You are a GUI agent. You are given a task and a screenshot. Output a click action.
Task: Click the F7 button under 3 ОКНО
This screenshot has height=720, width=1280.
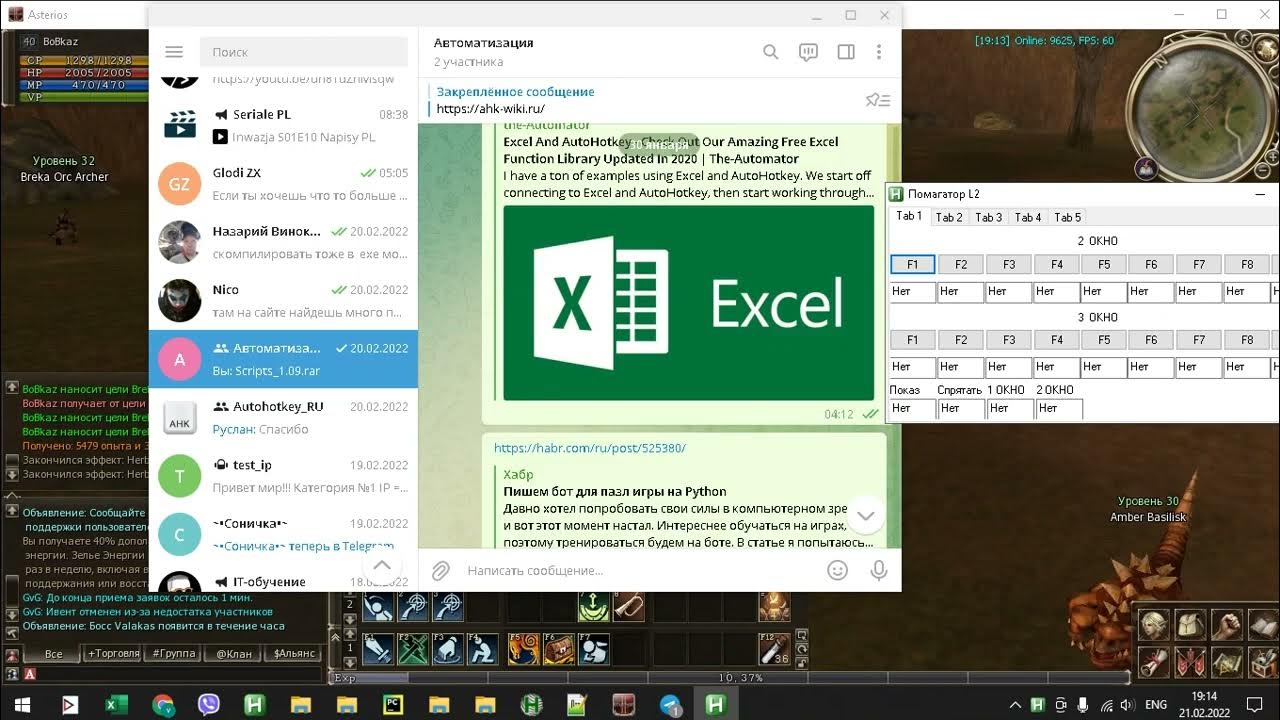point(1199,339)
